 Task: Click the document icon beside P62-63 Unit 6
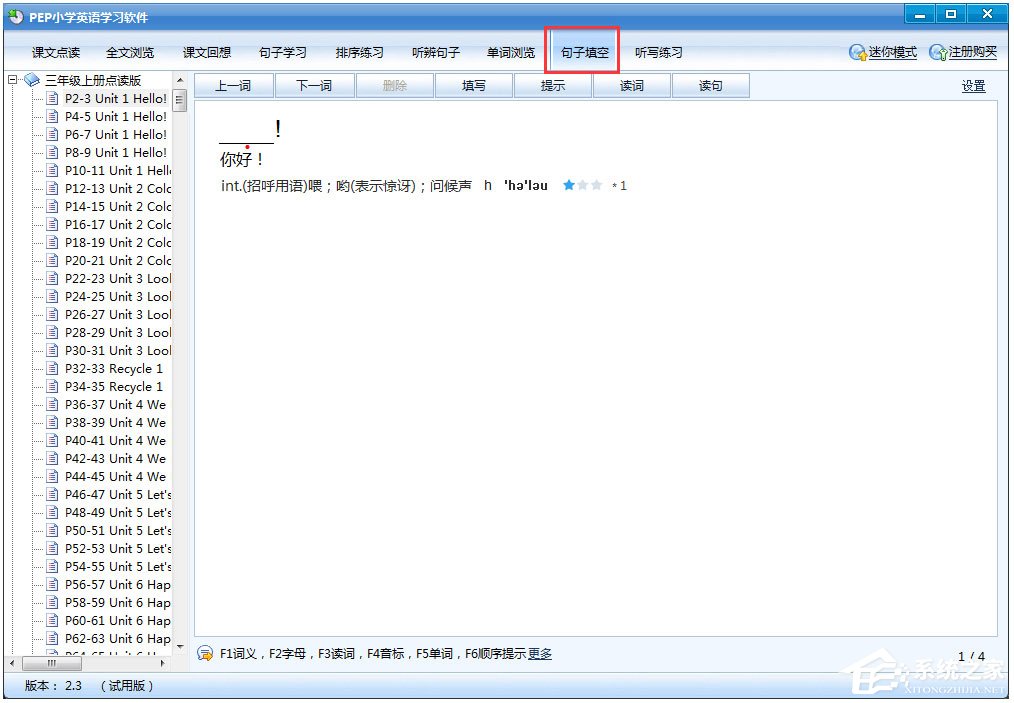click(52, 638)
